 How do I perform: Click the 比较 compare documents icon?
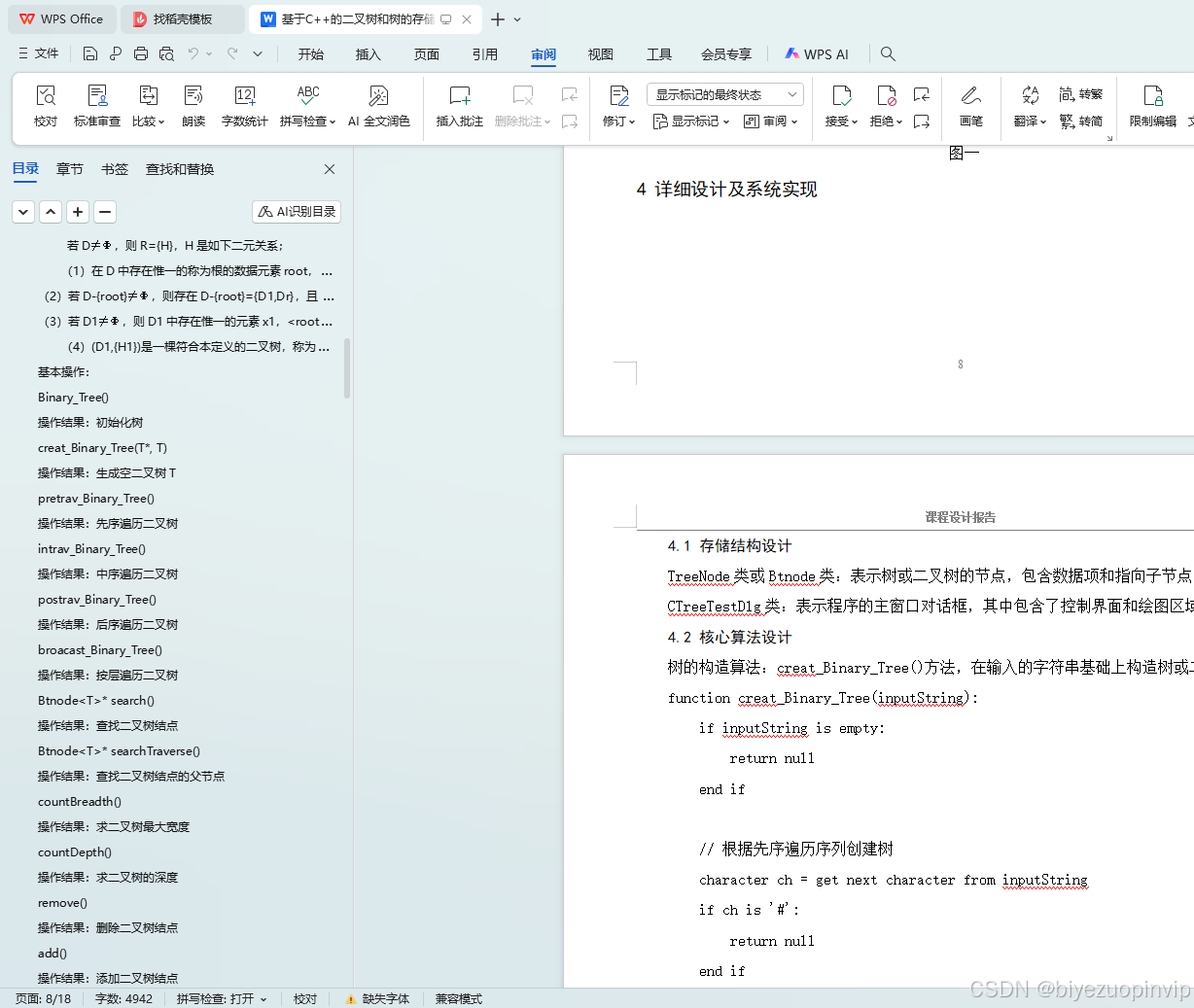pos(148,95)
